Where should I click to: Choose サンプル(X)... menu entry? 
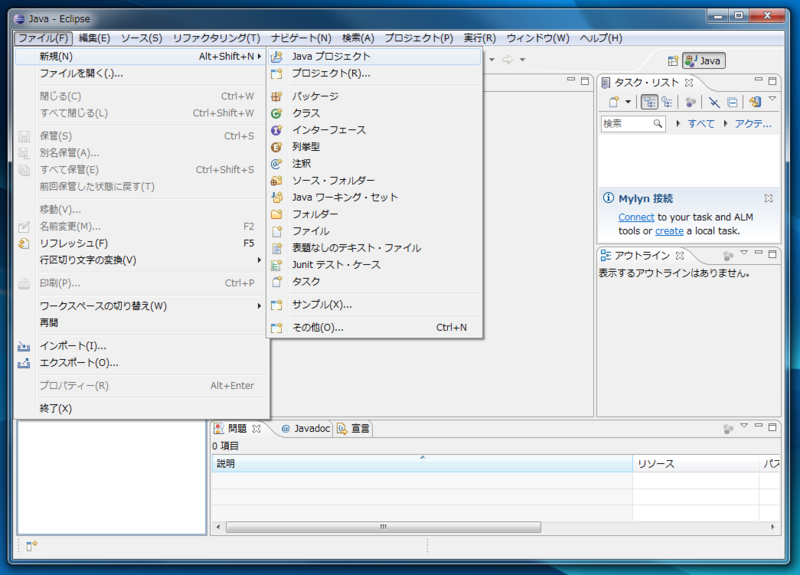click(x=374, y=305)
